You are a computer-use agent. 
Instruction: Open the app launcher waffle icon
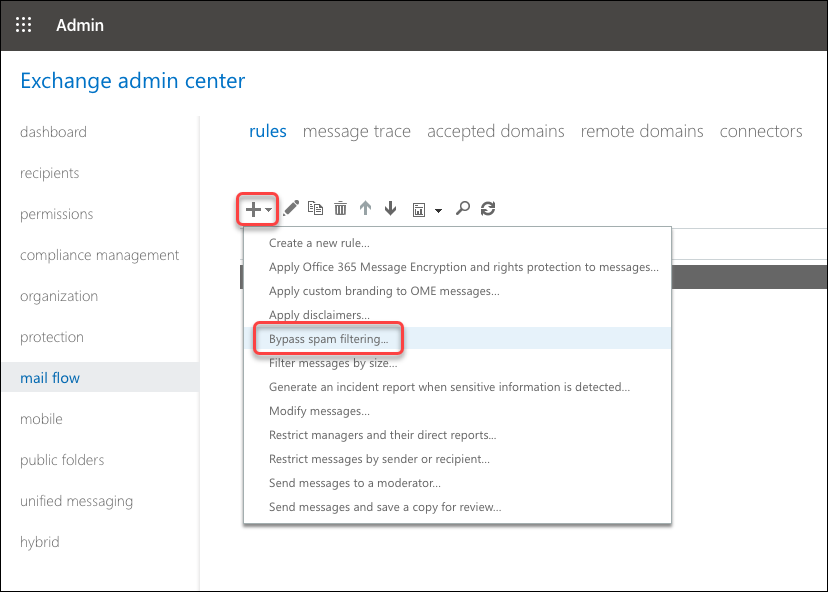[24, 25]
